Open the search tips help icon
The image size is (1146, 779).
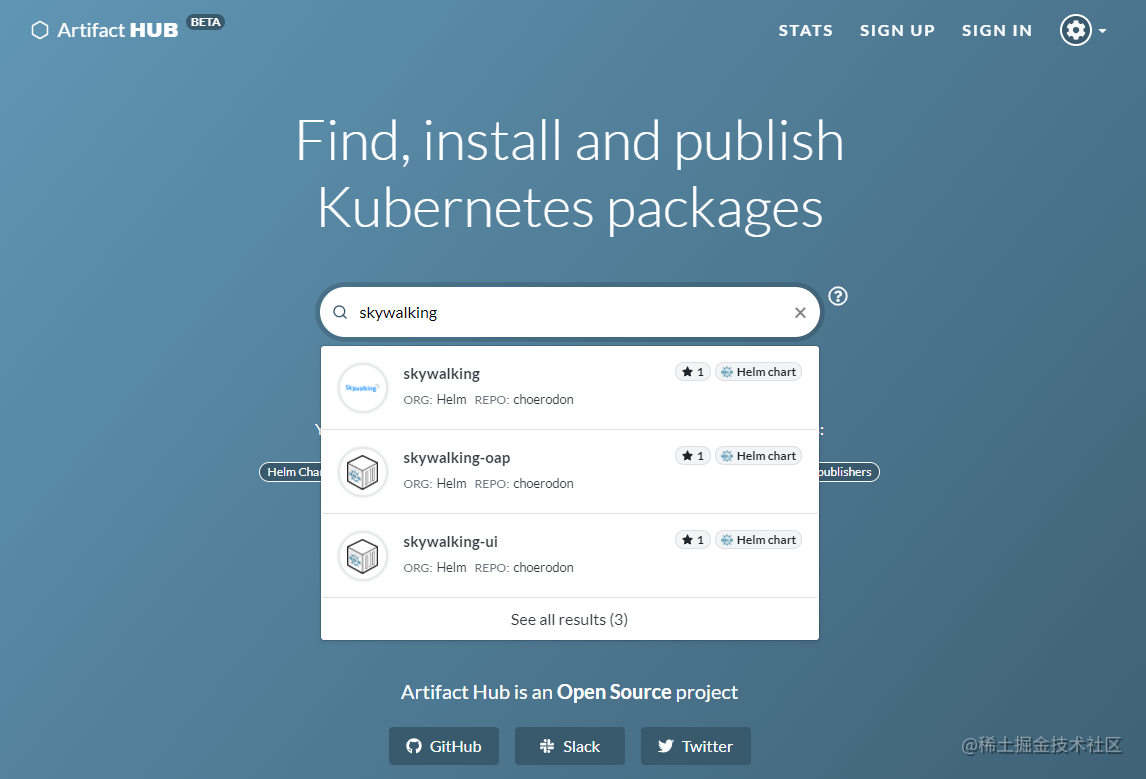click(838, 296)
